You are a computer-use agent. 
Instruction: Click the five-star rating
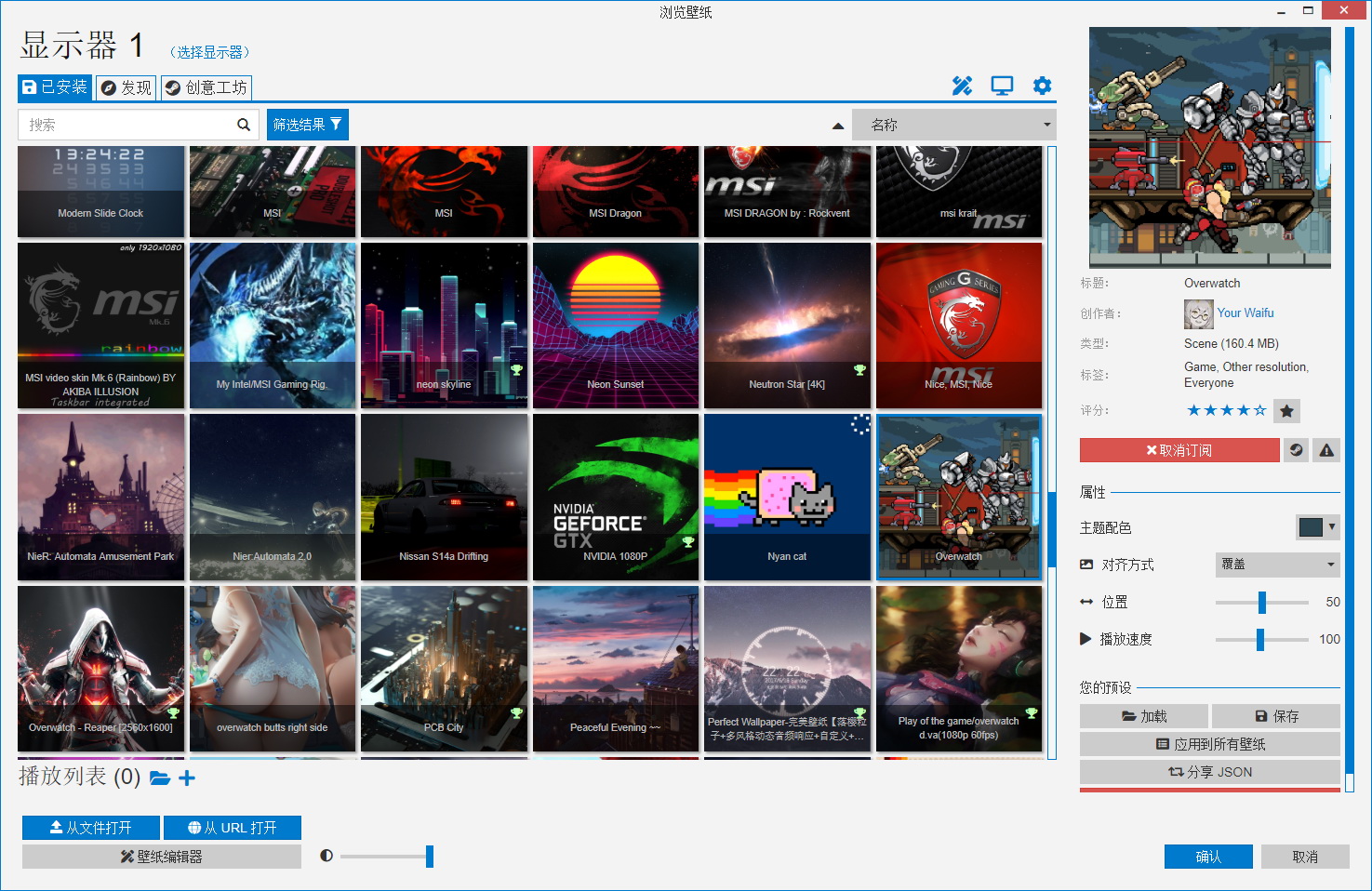[x=1226, y=410]
